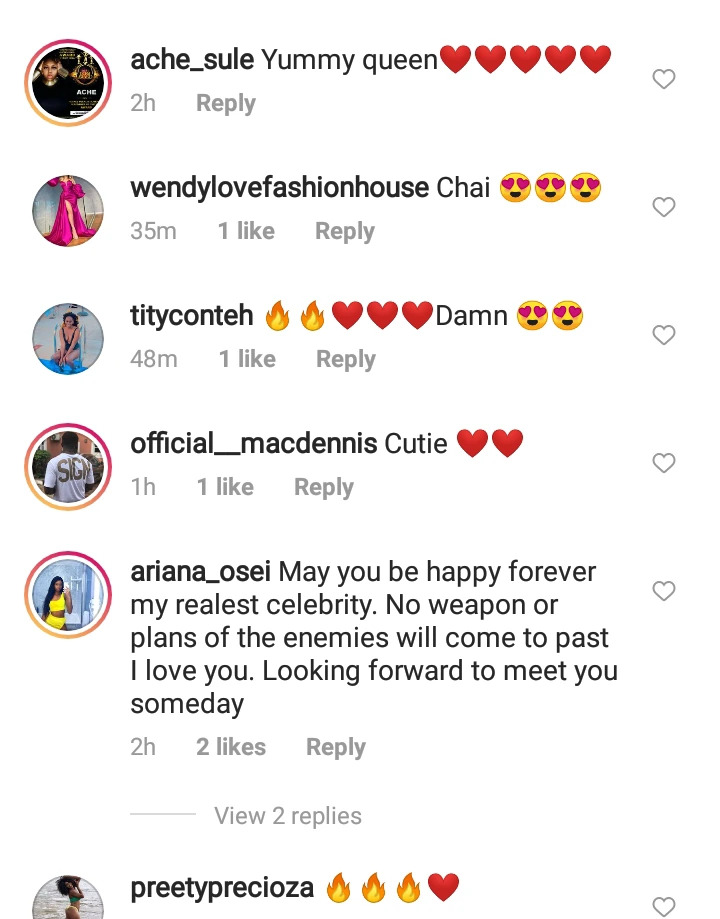Like ache_sule's Yummy queen comment
720x919 pixels.
[664, 79]
